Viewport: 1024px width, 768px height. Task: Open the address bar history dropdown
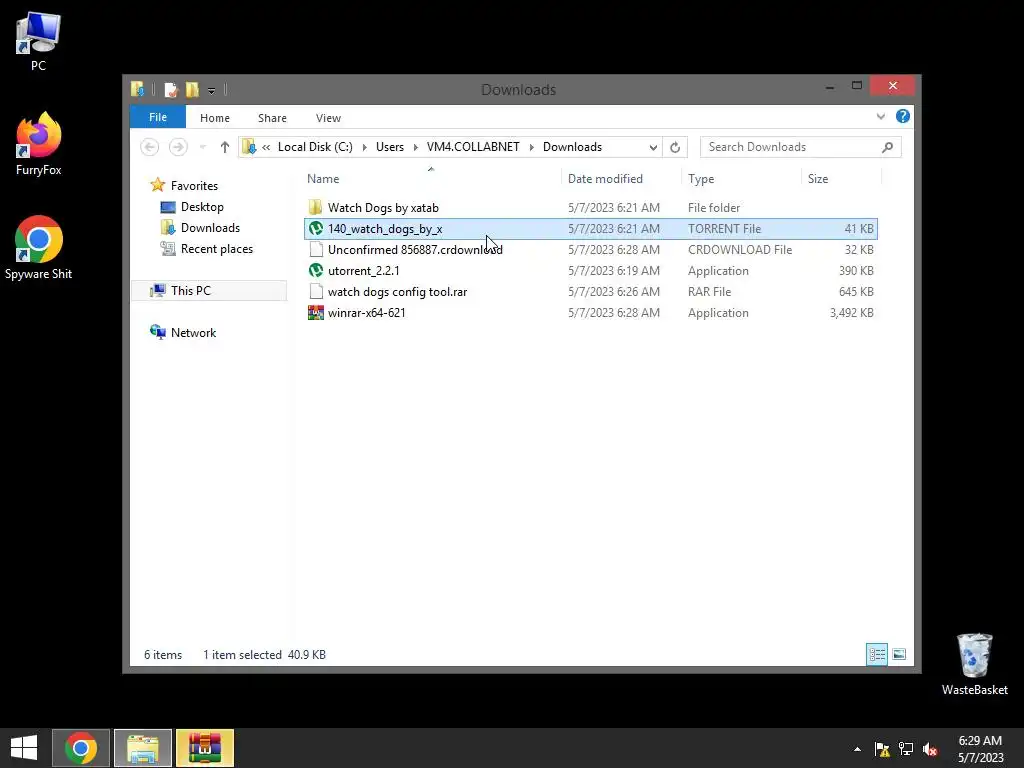pos(652,148)
